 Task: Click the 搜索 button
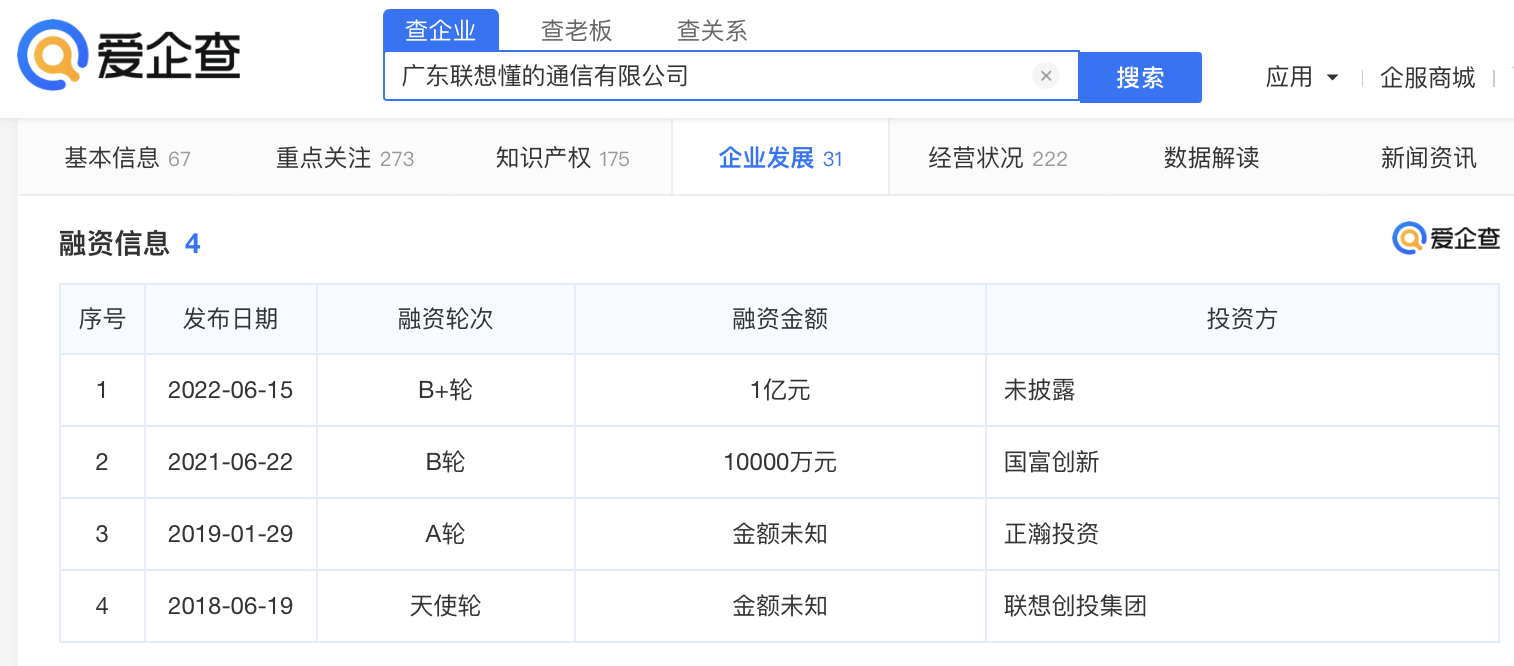[1141, 77]
